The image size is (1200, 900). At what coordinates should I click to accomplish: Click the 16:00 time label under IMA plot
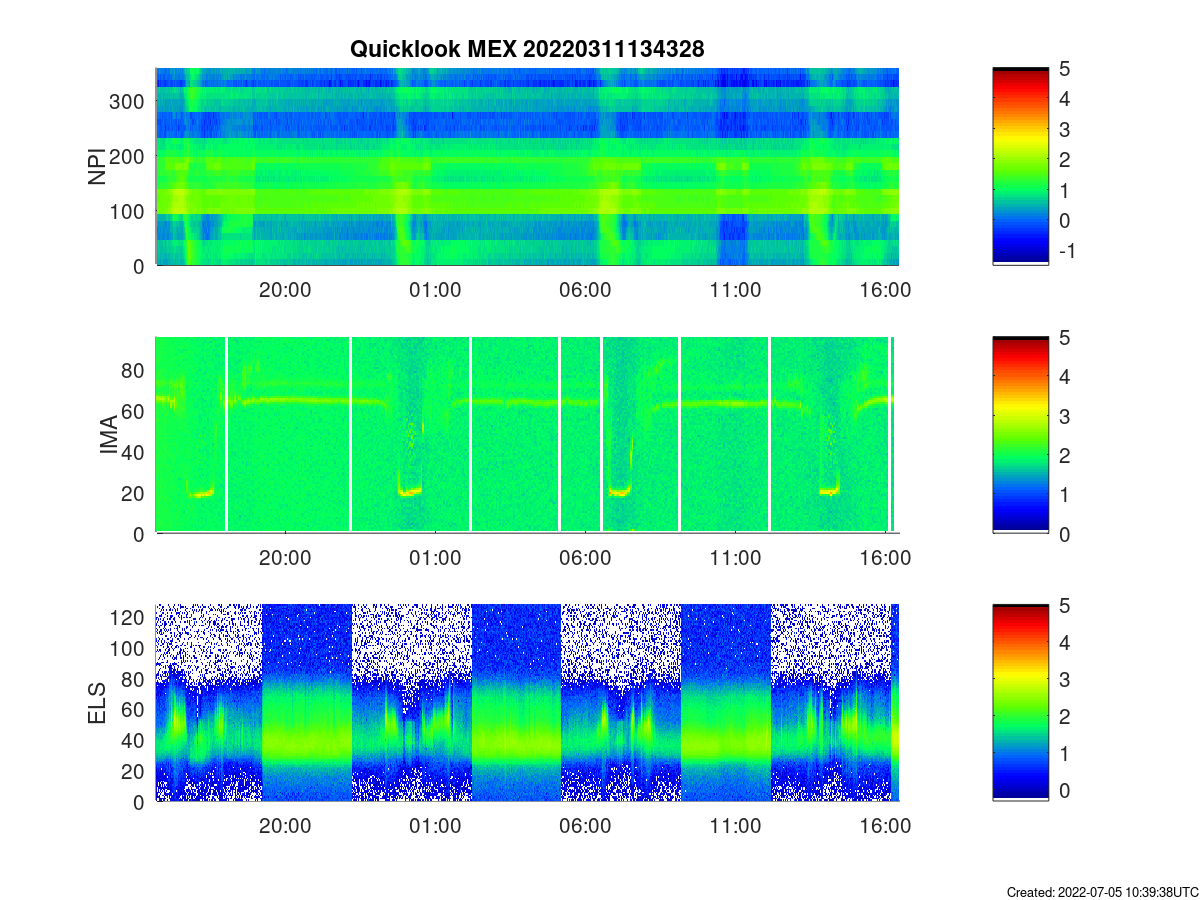tap(885, 558)
